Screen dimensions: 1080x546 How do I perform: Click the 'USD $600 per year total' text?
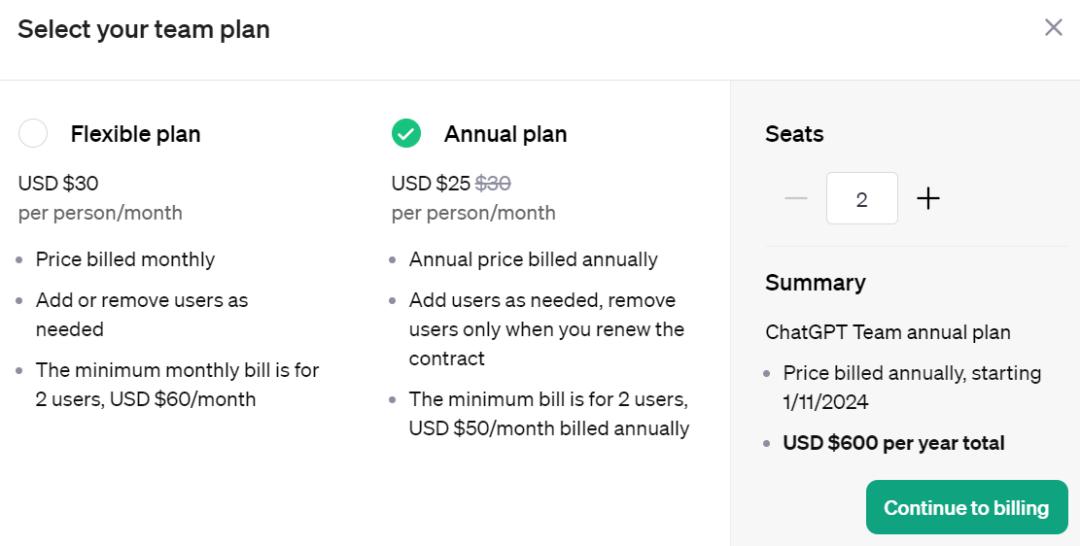click(x=894, y=443)
